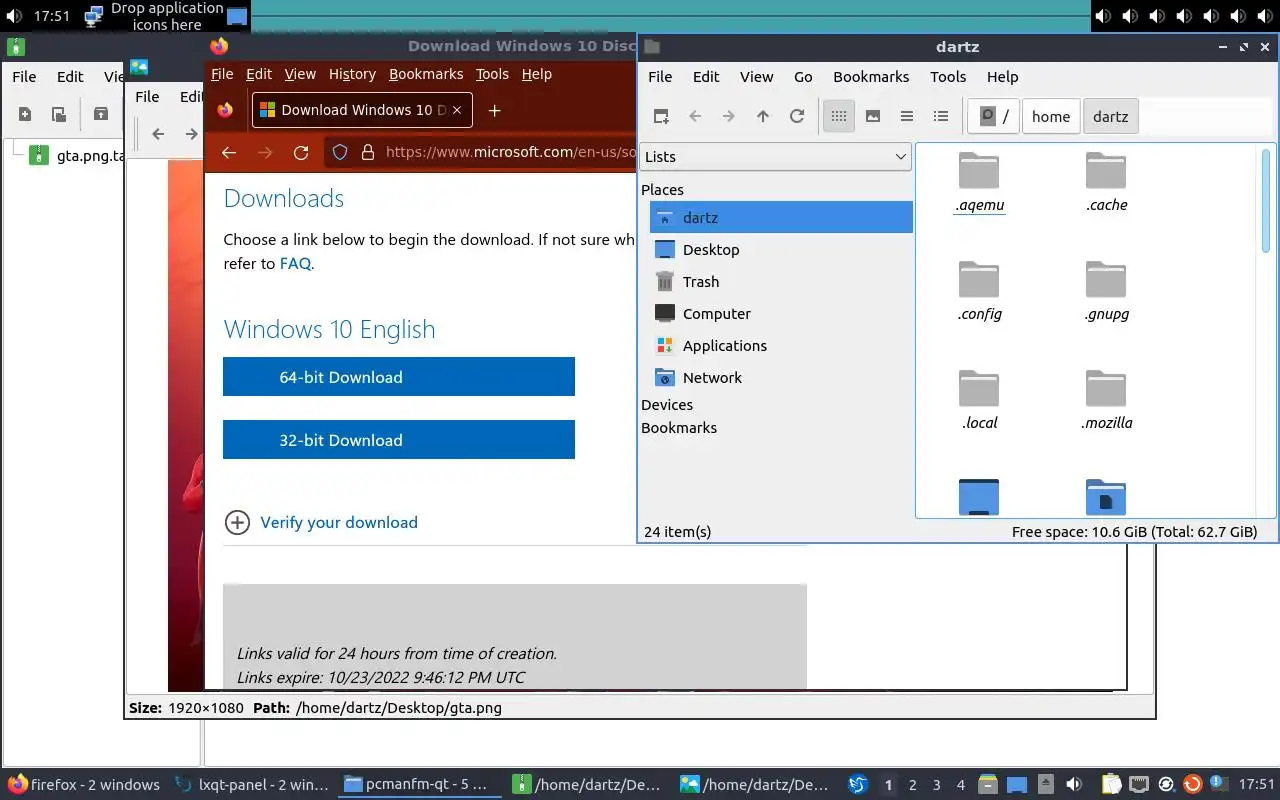The height and width of the screenshot is (800, 1280).
Task: Expand 'Verify your download' section
Action: (321, 522)
